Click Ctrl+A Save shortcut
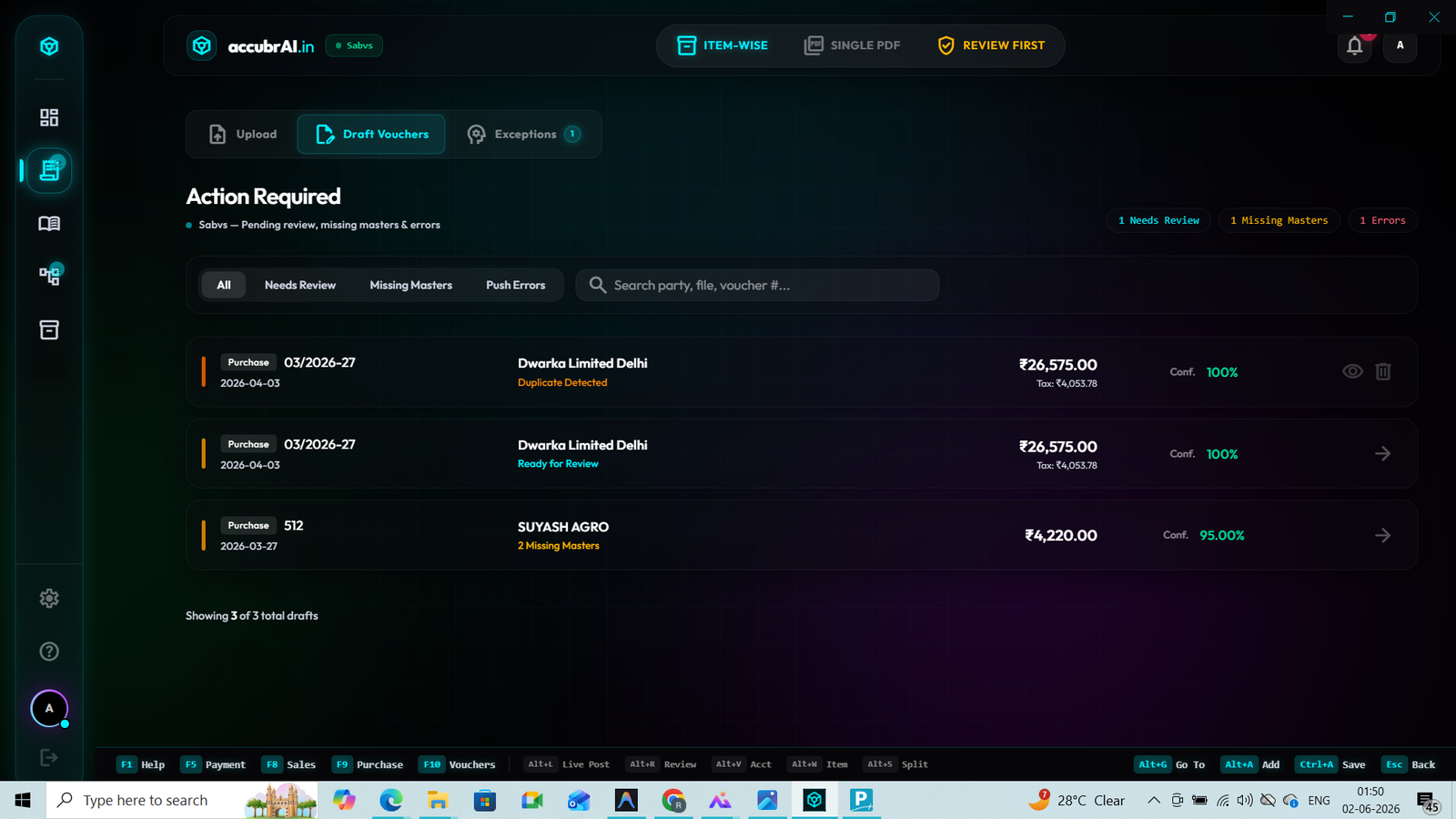Viewport: 1456px width, 819px height. 1330,764
